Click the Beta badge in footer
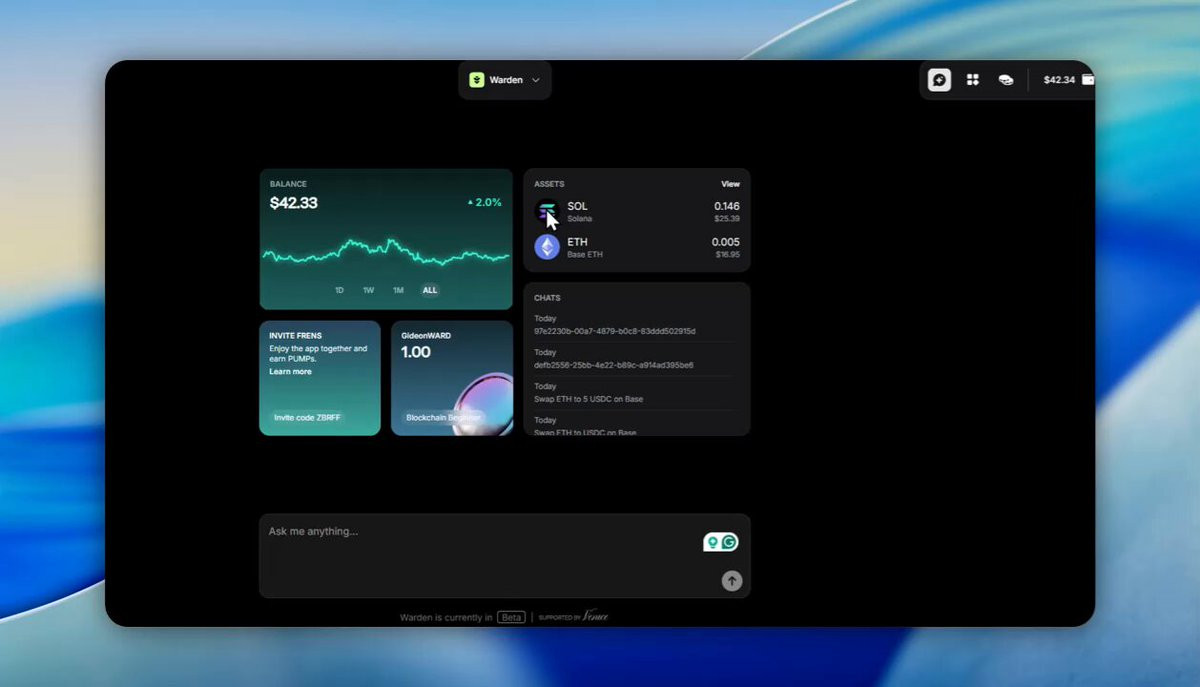 [511, 617]
